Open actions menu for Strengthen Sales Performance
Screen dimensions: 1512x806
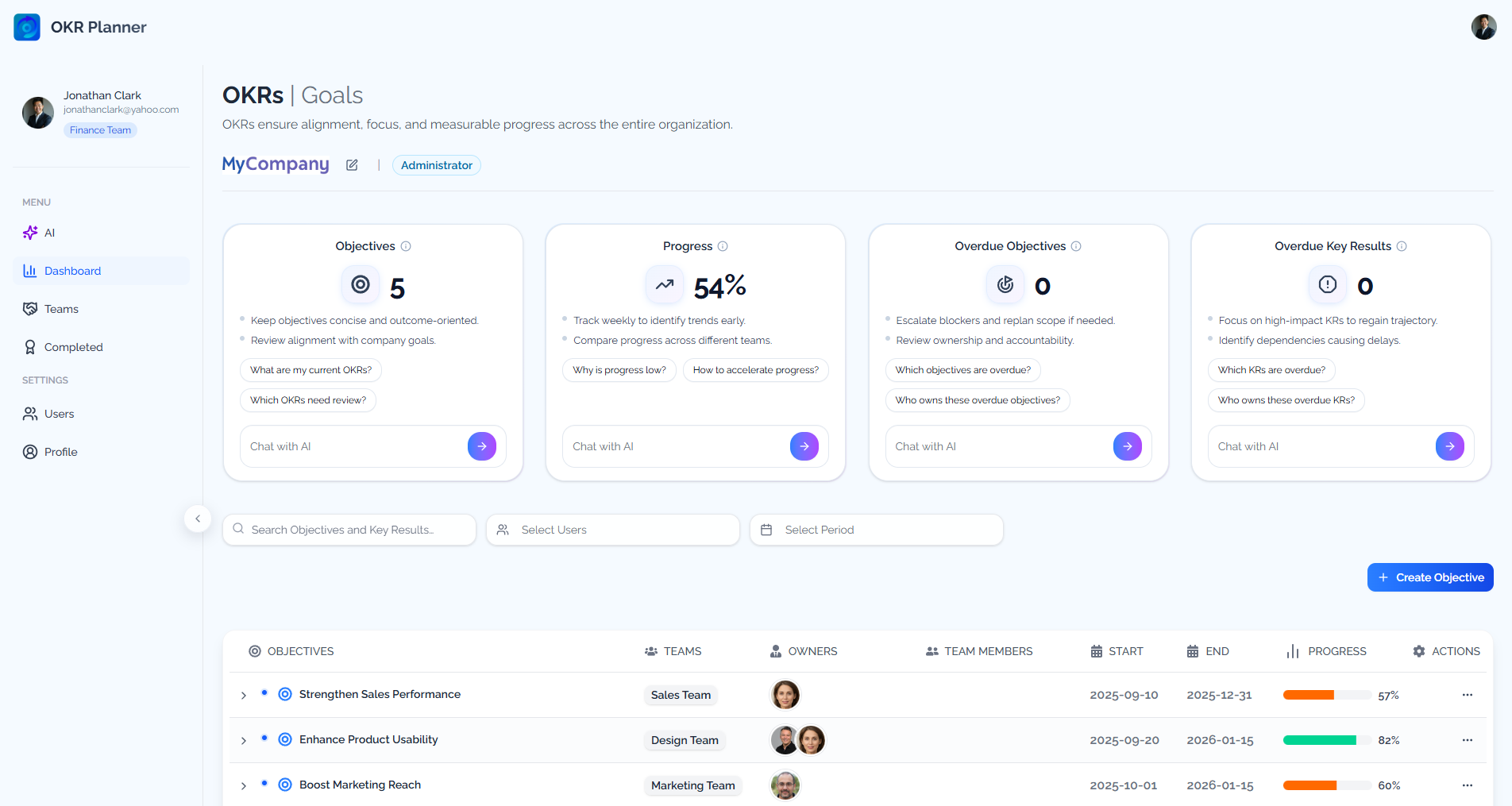click(1467, 695)
